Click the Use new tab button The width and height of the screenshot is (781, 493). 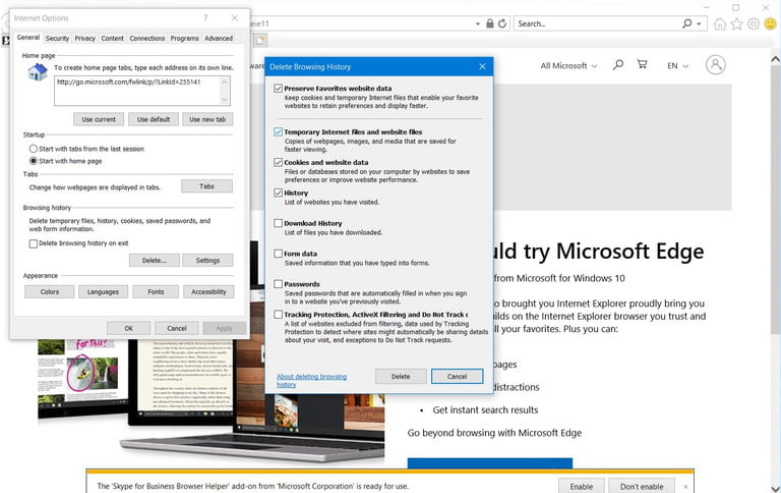(208, 120)
